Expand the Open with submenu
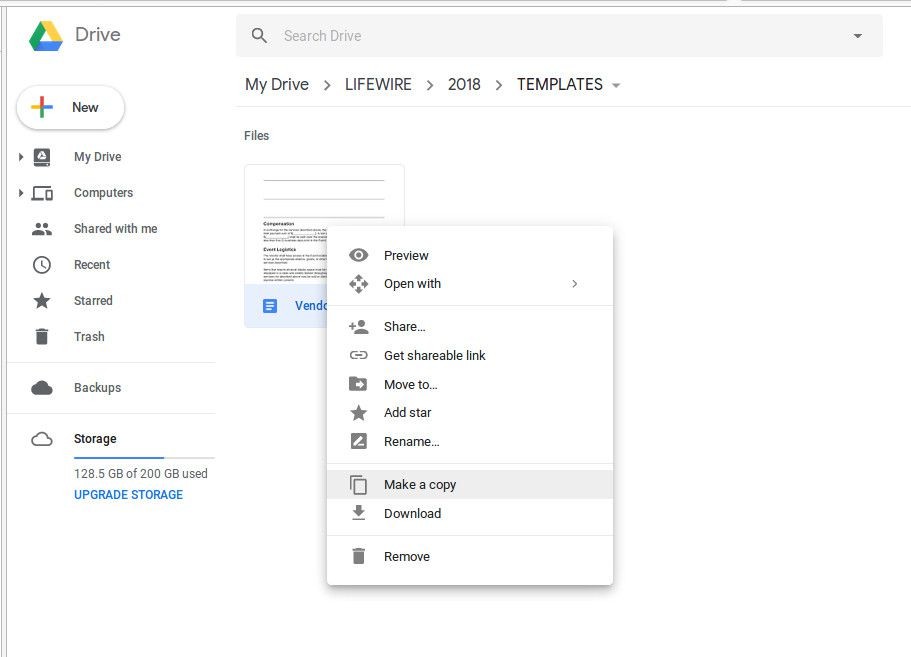911x657 pixels. click(574, 284)
